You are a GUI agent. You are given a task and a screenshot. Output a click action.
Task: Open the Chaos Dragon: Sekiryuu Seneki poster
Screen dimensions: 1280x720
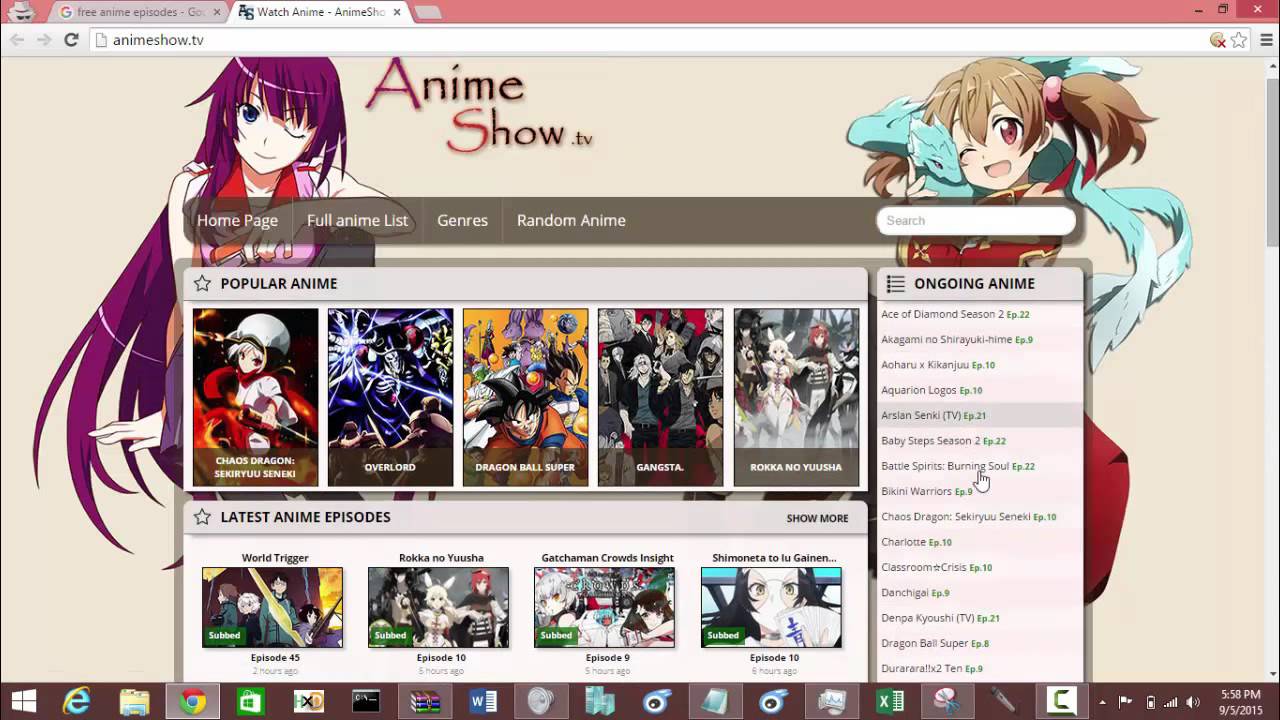click(255, 397)
